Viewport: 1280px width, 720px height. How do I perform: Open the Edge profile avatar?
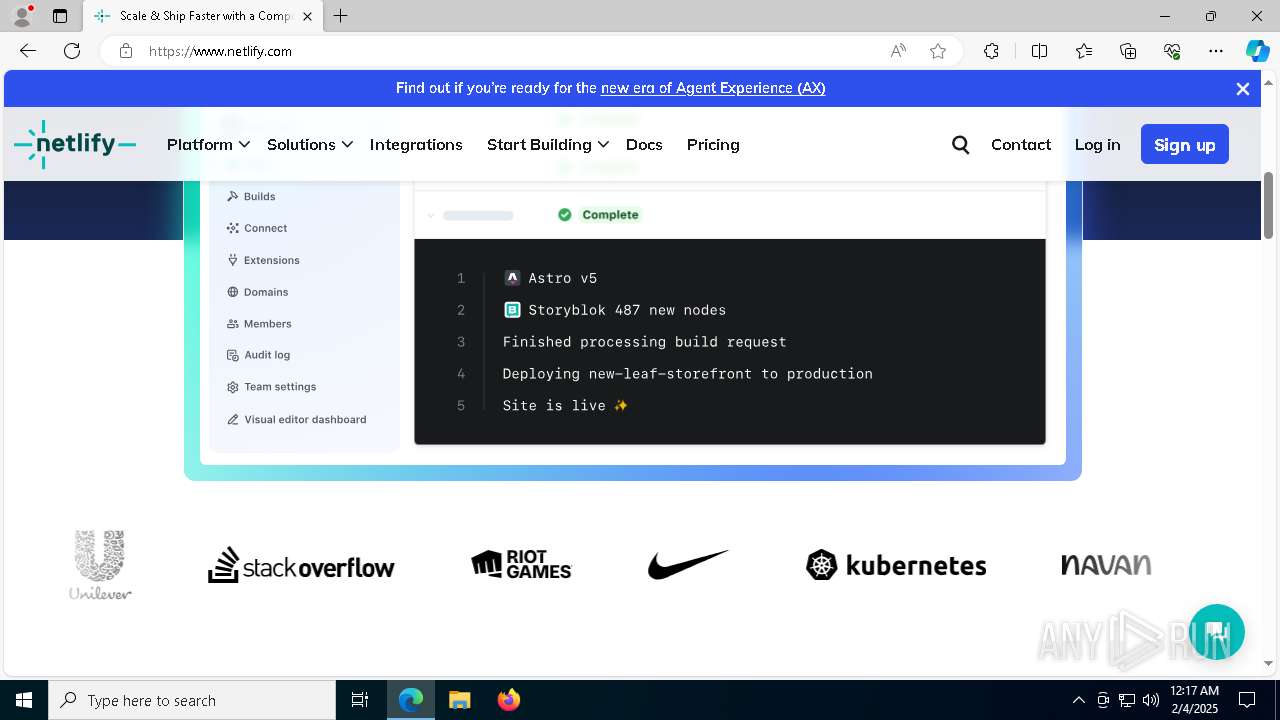[22, 16]
